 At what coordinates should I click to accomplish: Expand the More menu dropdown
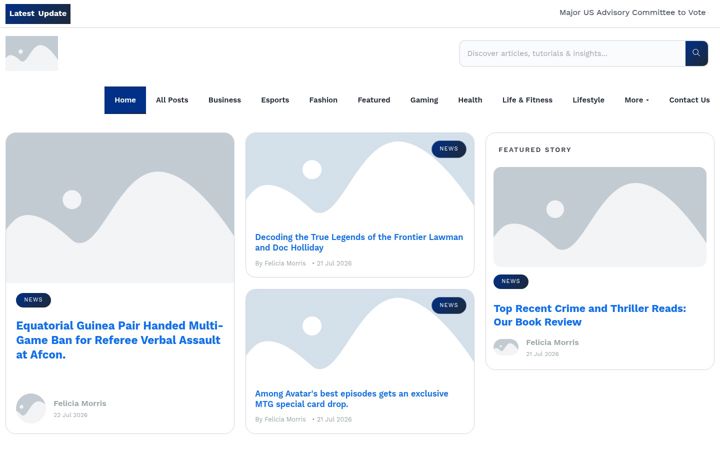(x=636, y=100)
